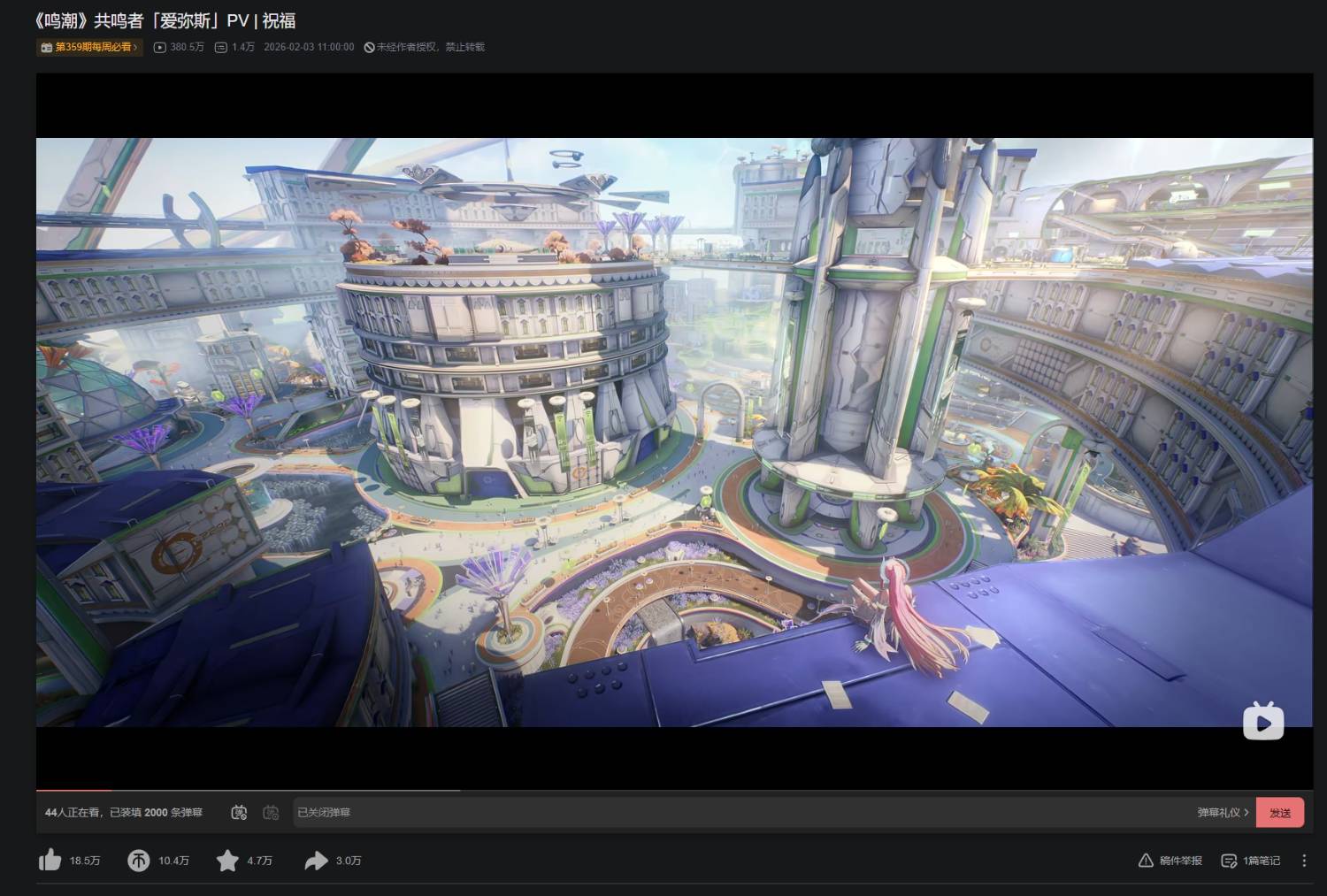Click the share arrow icon
This screenshot has height=896, width=1327.
(x=316, y=860)
